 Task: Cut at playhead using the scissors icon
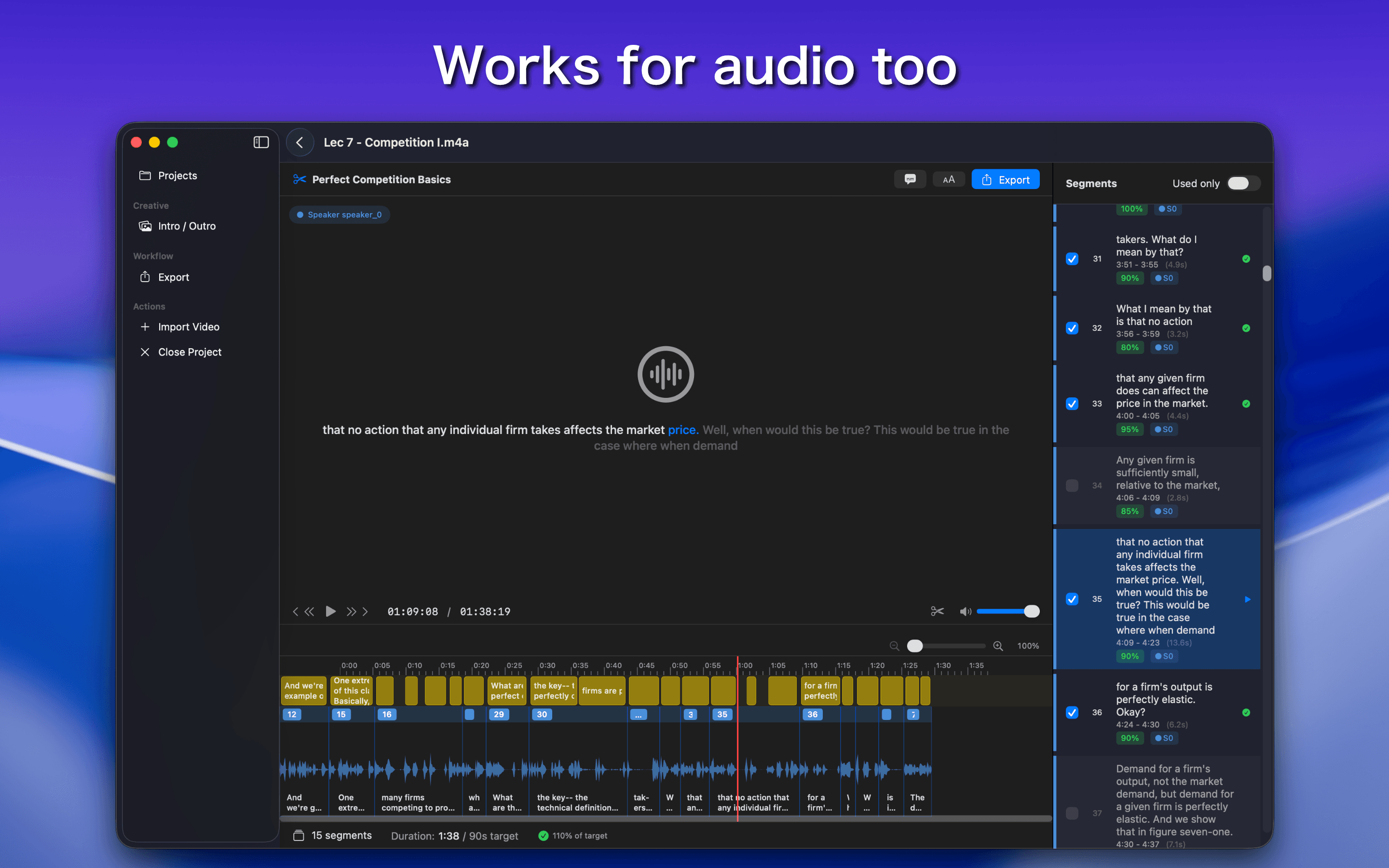pos(937,611)
